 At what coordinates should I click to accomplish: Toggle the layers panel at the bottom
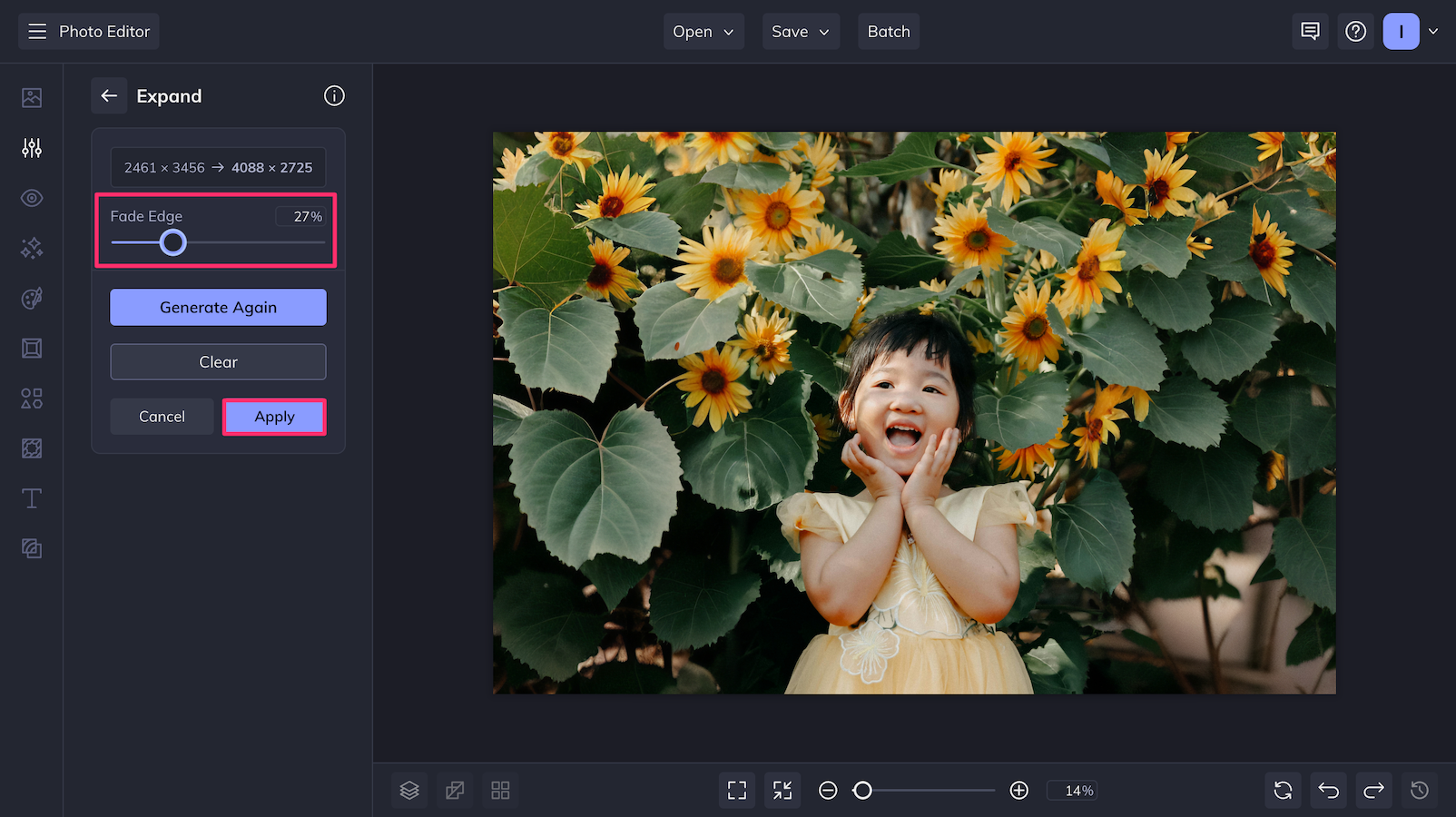tap(409, 790)
